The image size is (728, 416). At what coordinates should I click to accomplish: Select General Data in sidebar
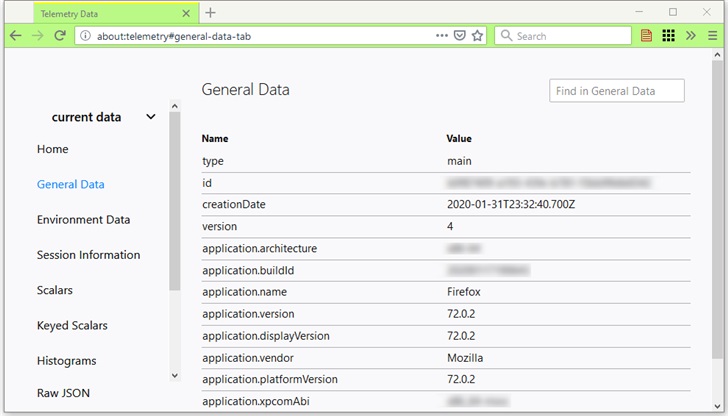pyautogui.click(x=71, y=184)
